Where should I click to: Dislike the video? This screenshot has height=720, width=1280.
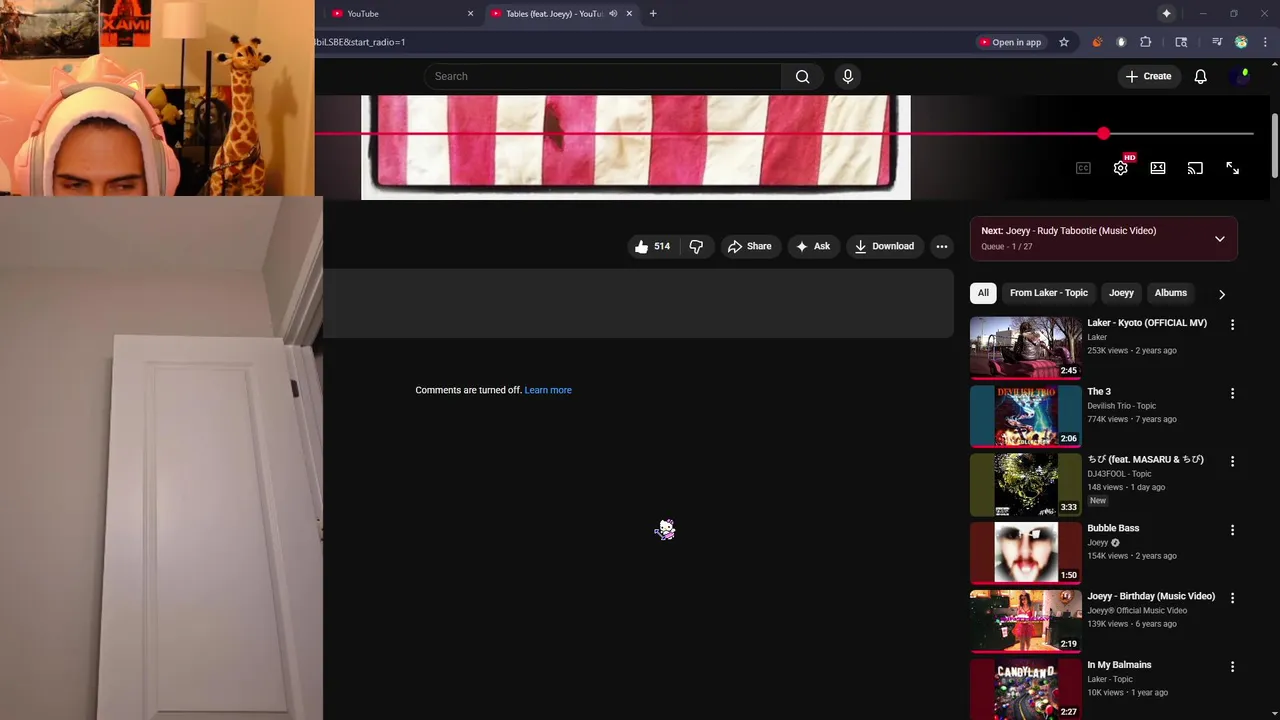[696, 246]
